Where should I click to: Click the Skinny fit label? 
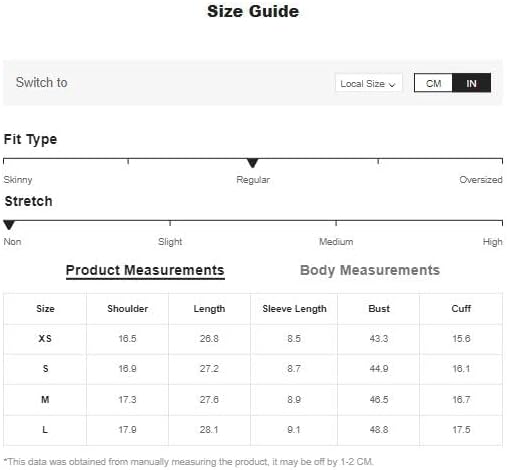coord(18,180)
